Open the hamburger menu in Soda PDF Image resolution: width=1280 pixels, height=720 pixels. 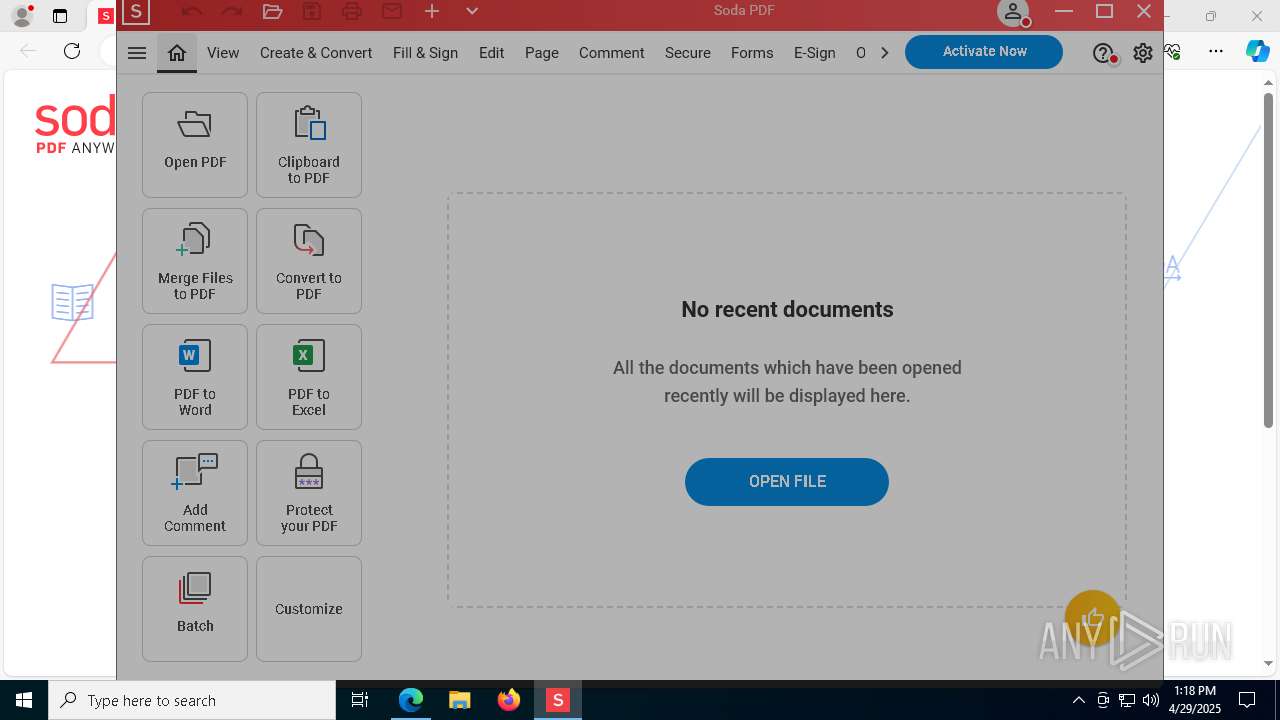137,53
